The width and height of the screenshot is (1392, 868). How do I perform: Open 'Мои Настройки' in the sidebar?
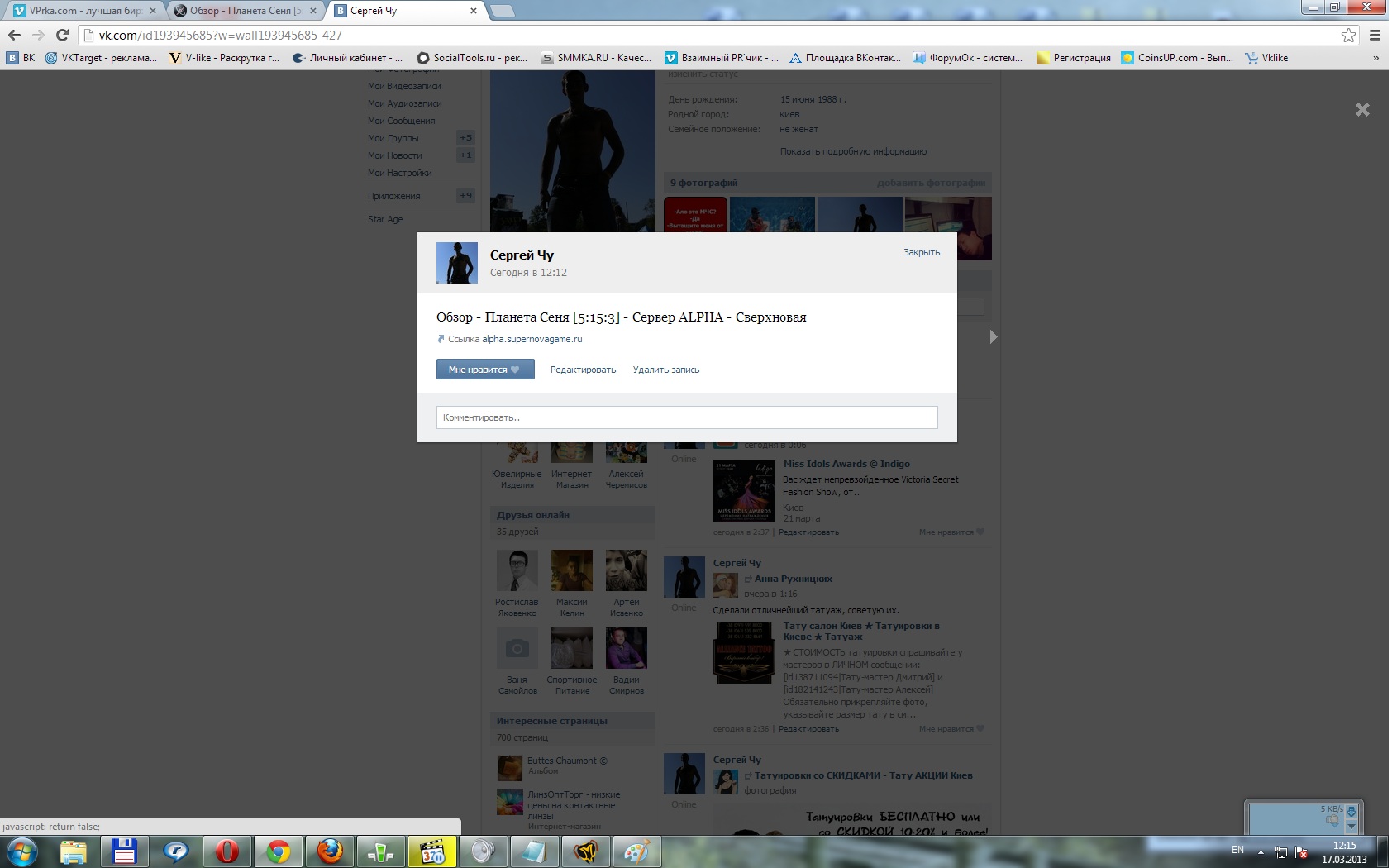click(x=400, y=173)
